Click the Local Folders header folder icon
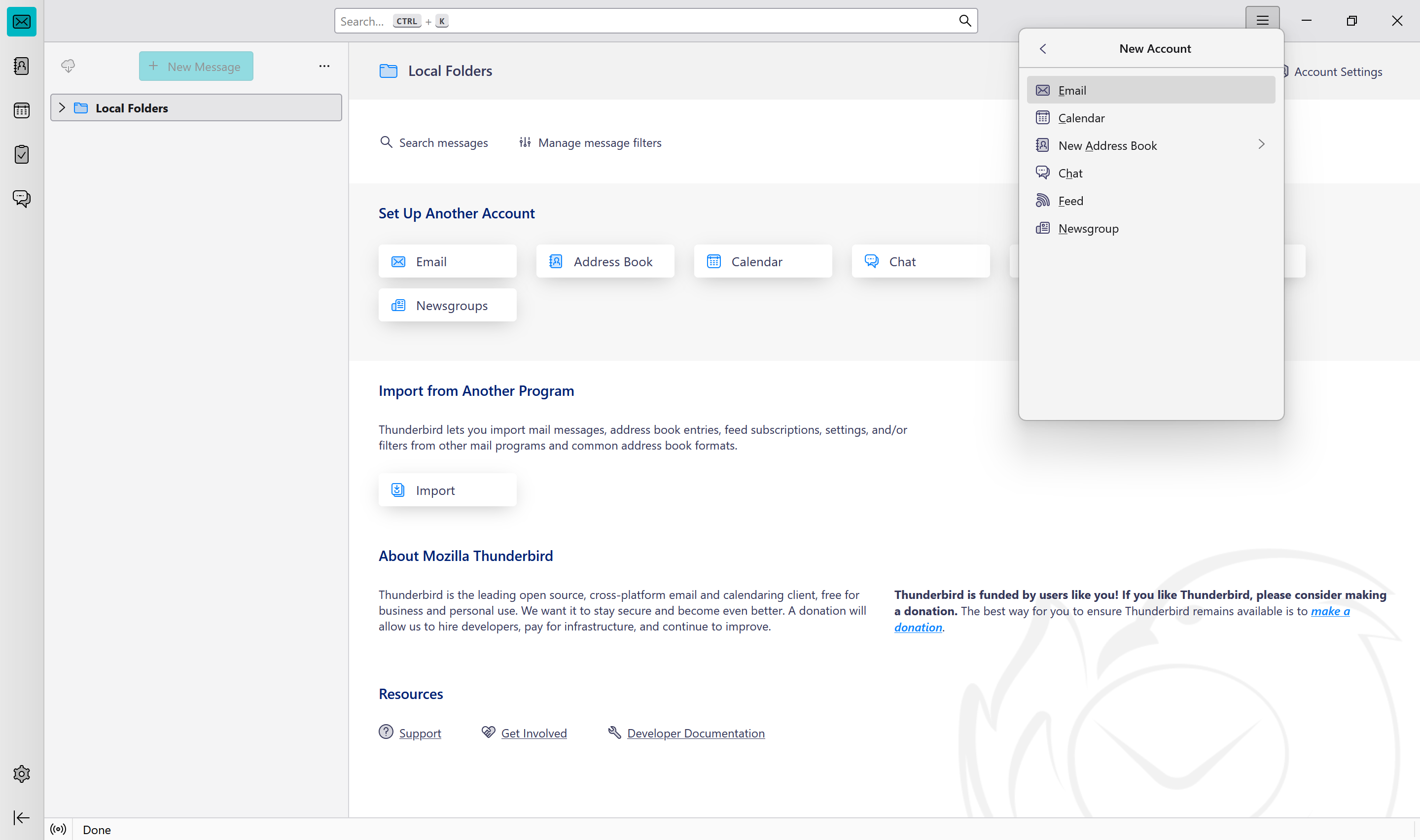Screen dimensions: 1420x840 388,71
